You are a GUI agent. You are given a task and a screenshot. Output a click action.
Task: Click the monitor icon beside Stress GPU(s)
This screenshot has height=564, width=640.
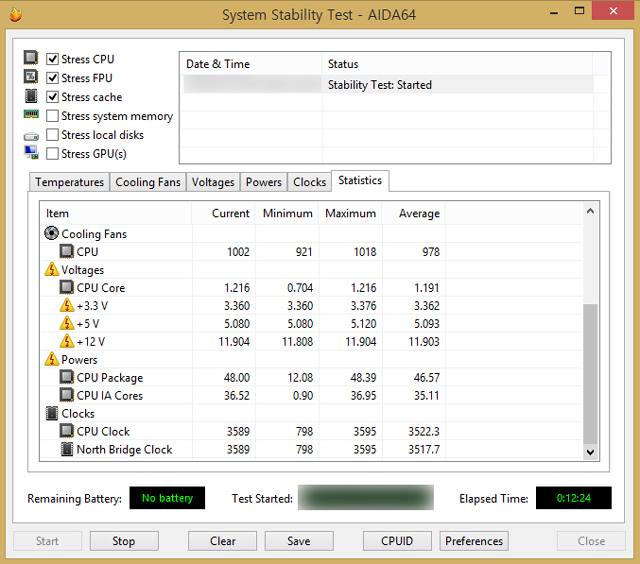click(x=31, y=152)
